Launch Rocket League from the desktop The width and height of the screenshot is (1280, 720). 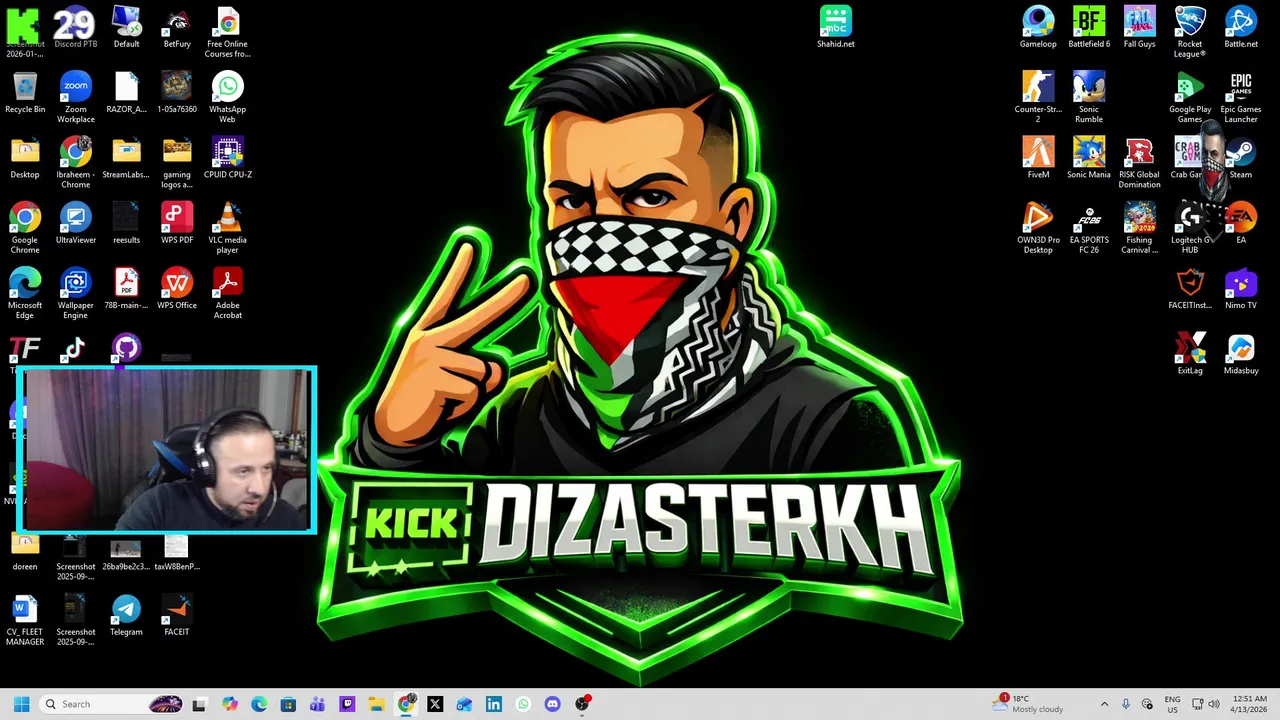coord(1190,32)
